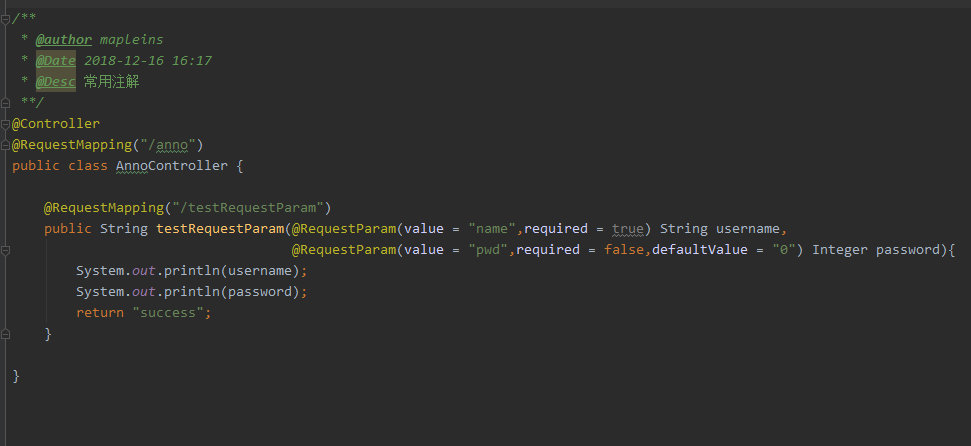Click the final closing brace of the class
Screen dimensions: 971x446
tap(16, 376)
